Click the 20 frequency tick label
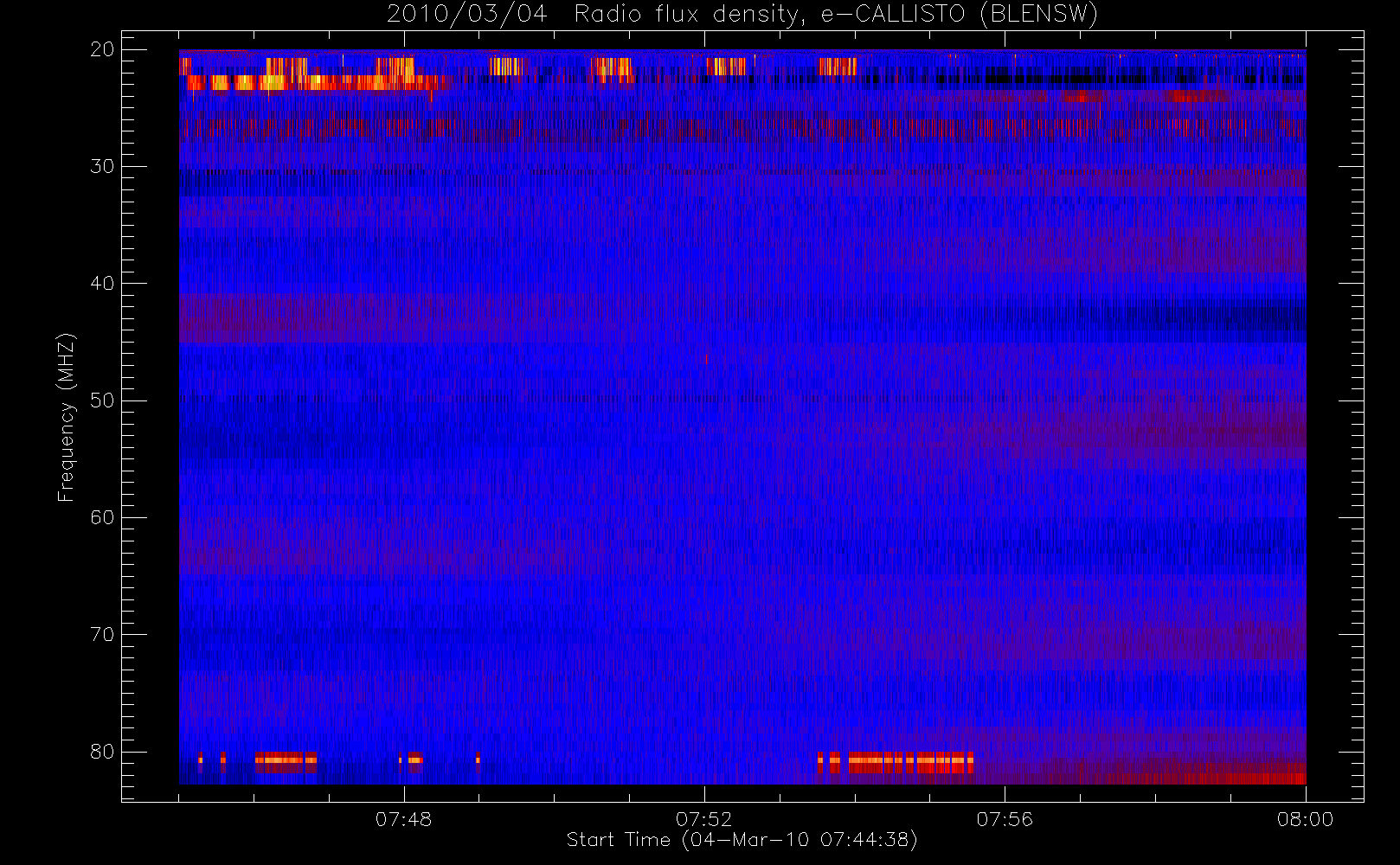The height and width of the screenshot is (865, 1400). pos(102,49)
